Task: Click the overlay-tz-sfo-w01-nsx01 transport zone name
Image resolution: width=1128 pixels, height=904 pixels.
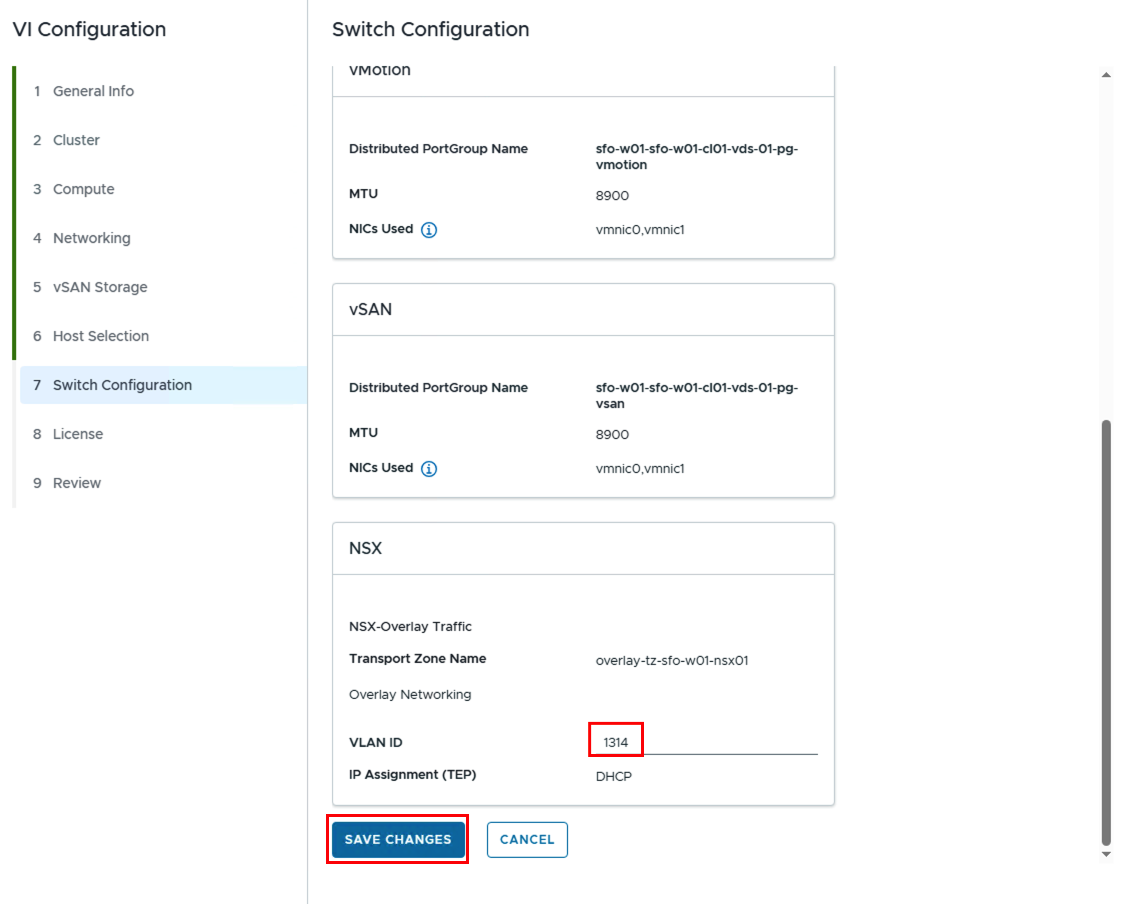Action: 672,660
